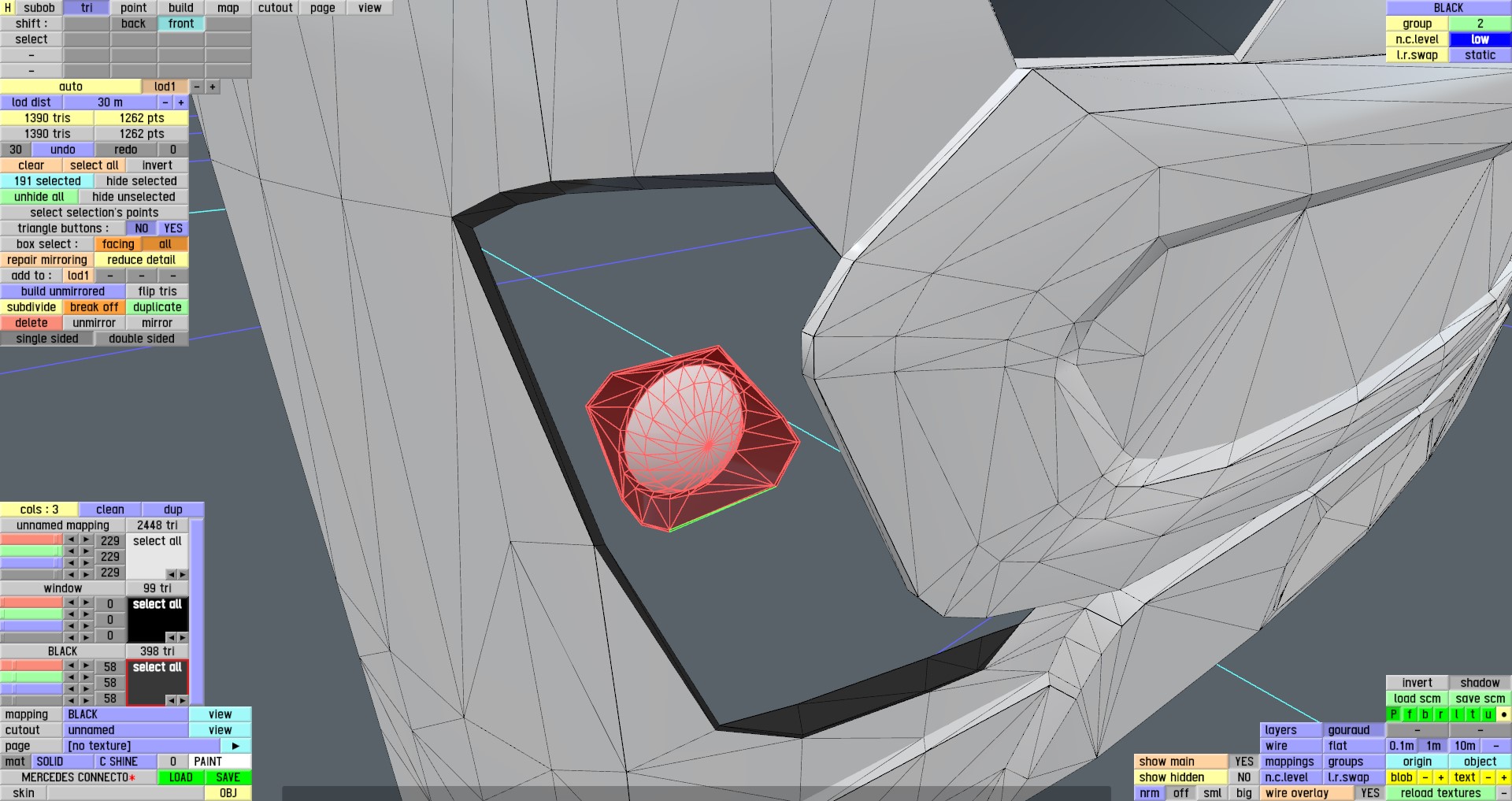The width and height of the screenshot is (1512, 801).
Task: Change the group number 2
Action: pyautogui.click(x=1480, y=24)
